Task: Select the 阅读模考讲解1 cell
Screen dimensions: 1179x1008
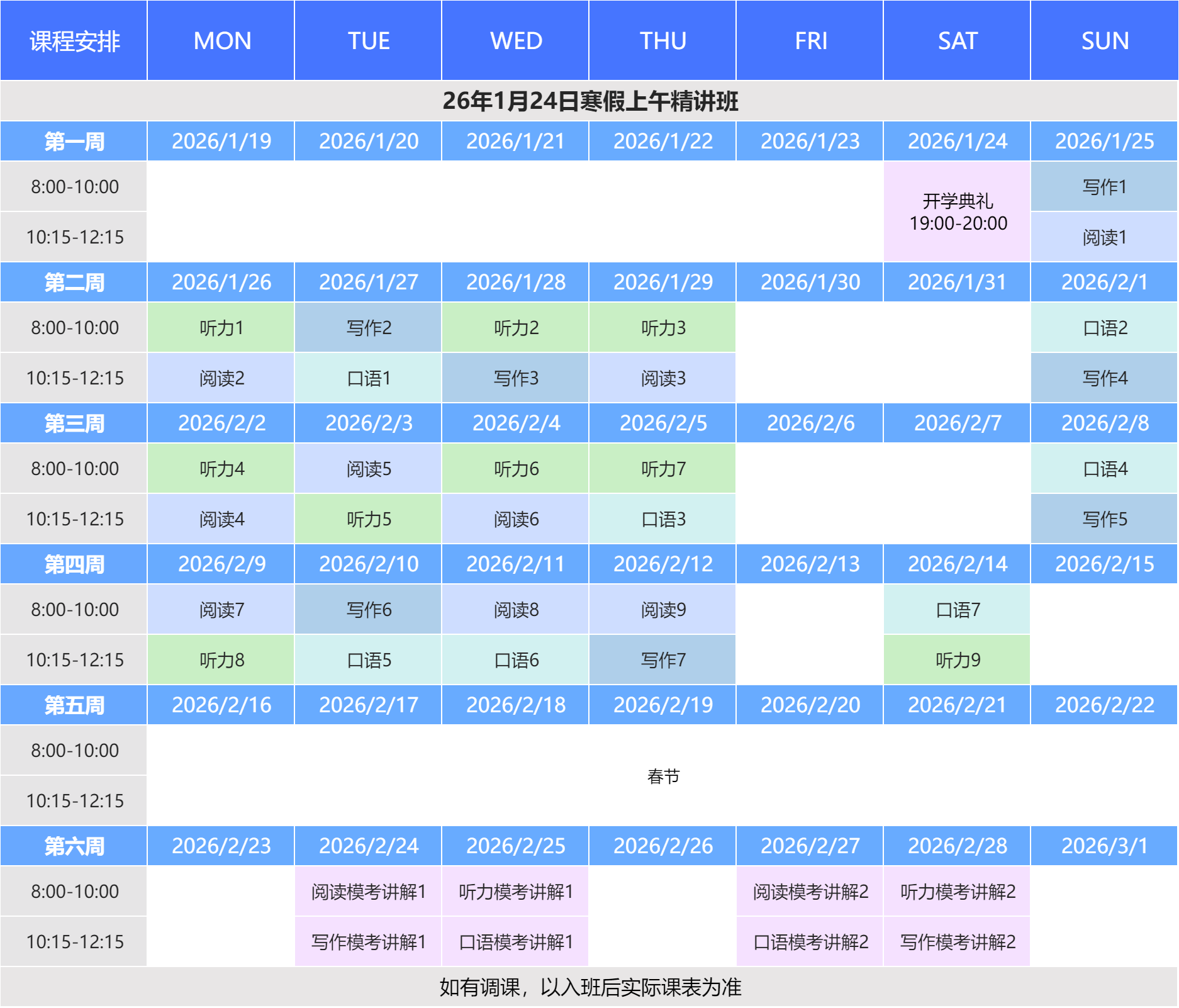Action: click(369, 892)
